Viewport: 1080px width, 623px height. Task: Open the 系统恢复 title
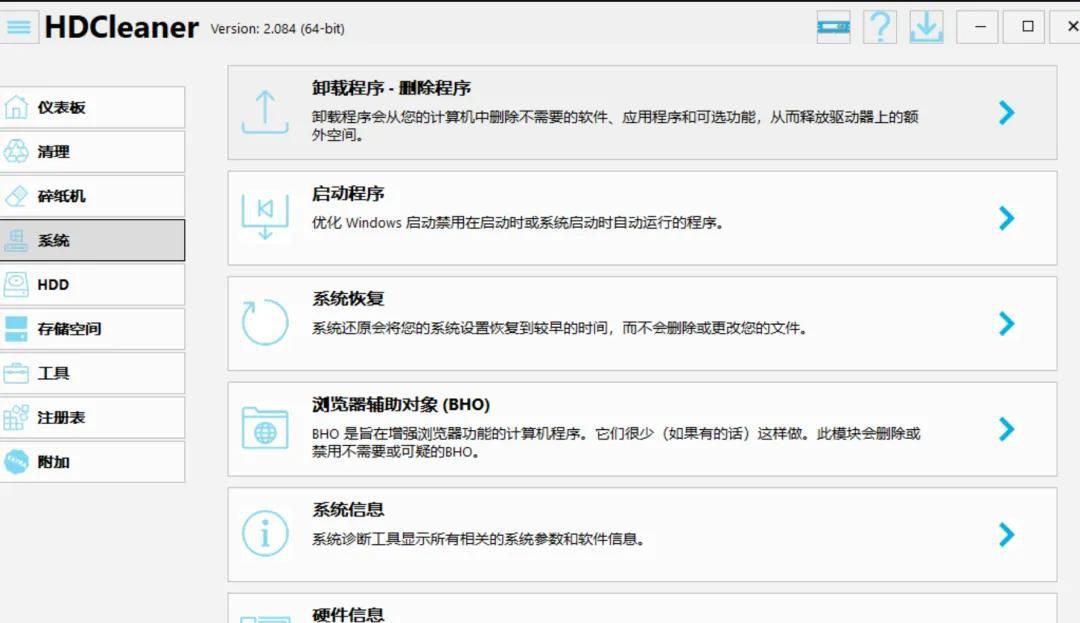coord(348,299)
